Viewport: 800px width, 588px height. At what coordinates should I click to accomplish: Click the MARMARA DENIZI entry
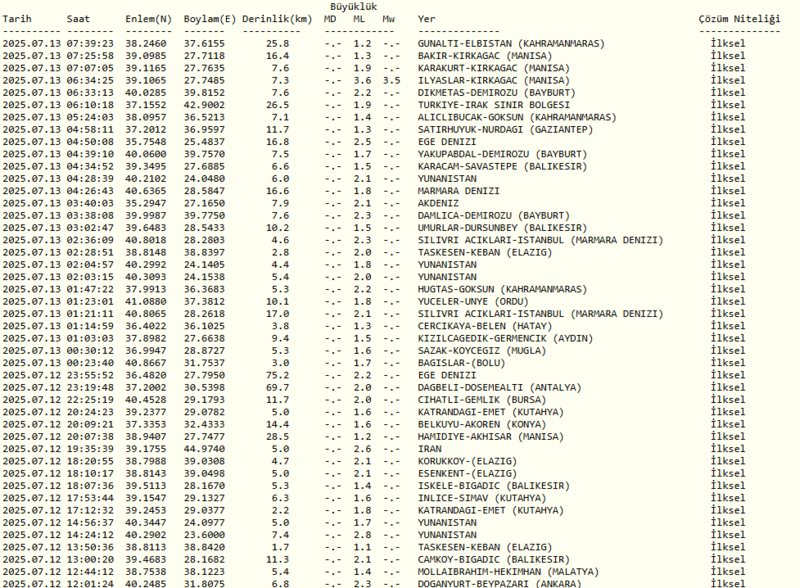[x=462, y=191]
